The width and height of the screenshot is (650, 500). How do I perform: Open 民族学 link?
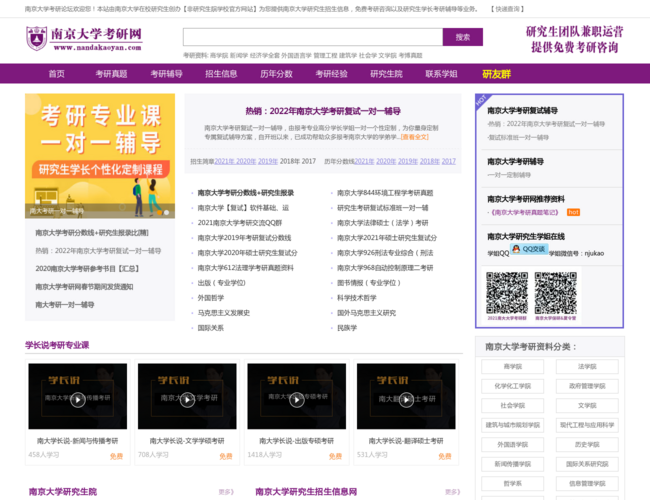(x=347, y=328)
